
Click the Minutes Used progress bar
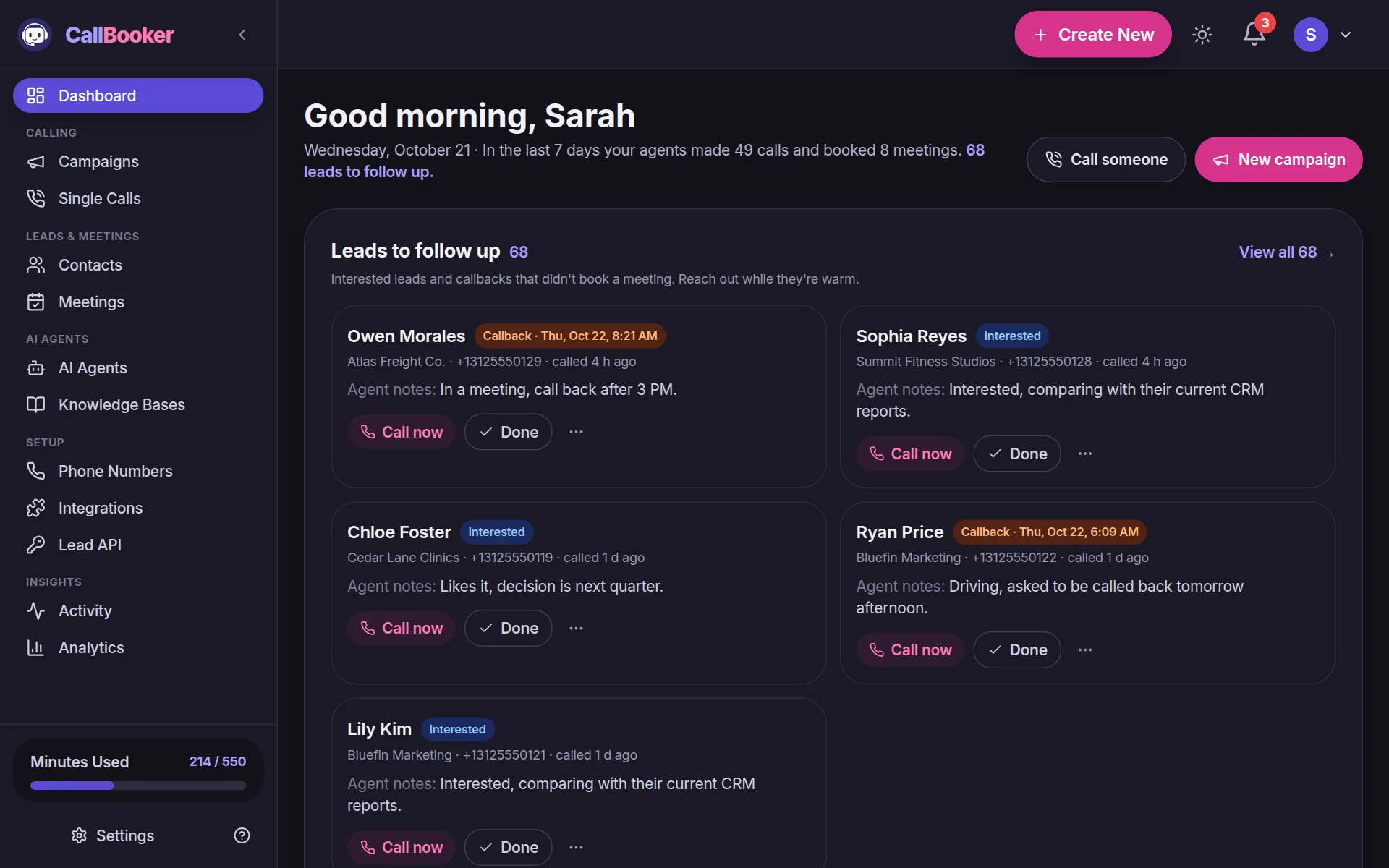point(138,786)
